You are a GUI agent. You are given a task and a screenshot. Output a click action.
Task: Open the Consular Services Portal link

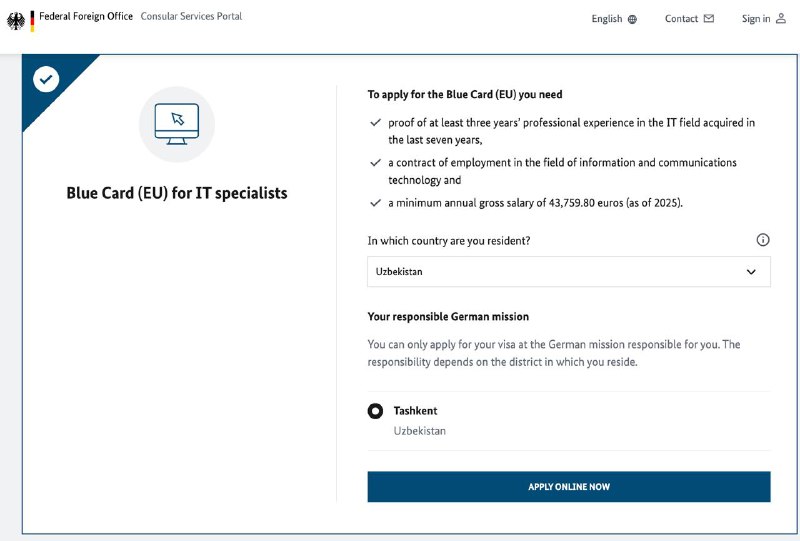[x=191, y=16]
